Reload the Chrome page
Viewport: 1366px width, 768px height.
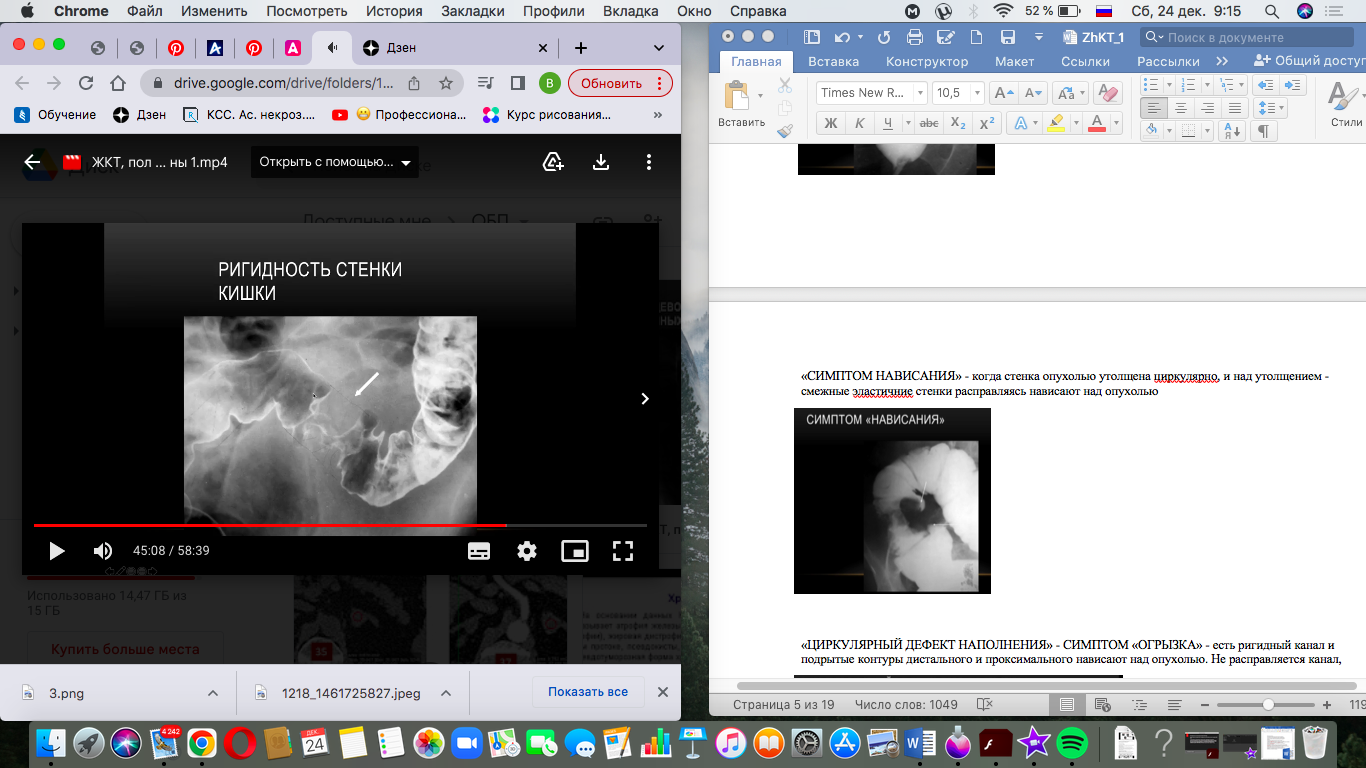point(86,83)
